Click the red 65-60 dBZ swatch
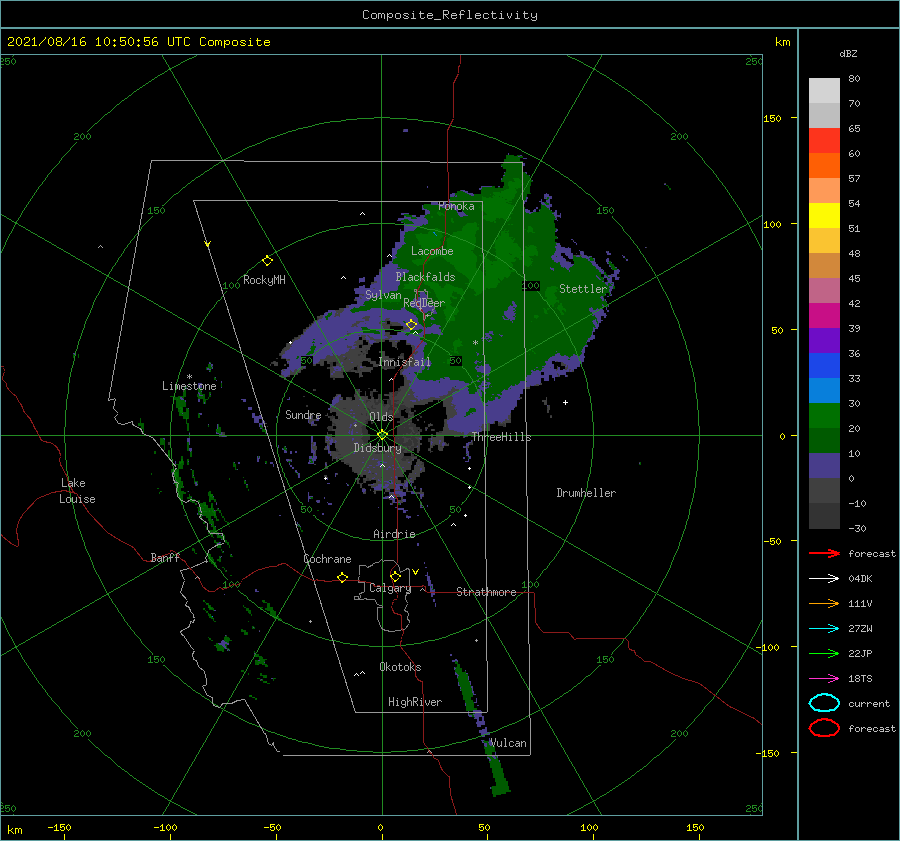Image resolution: width=900 pixels, height=841 pixels. point(824,140)
